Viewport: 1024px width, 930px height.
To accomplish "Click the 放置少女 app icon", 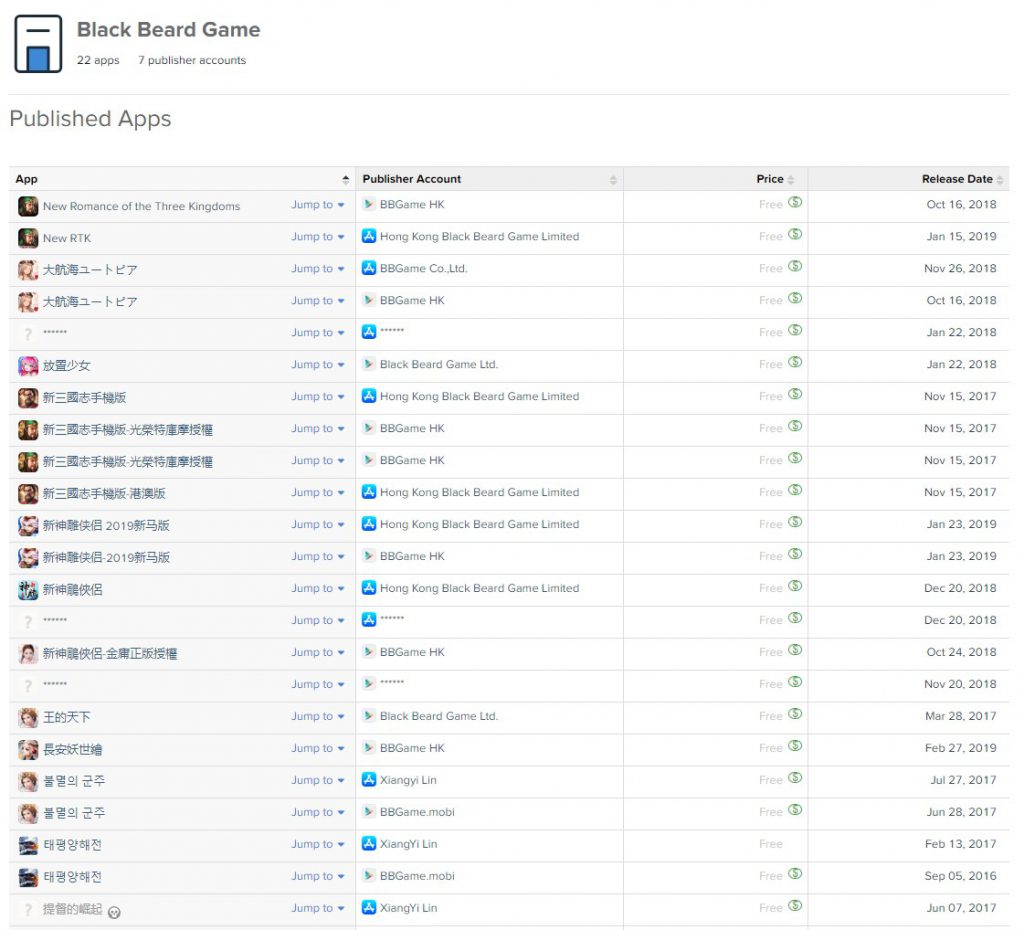I will [x=28, y=366].
